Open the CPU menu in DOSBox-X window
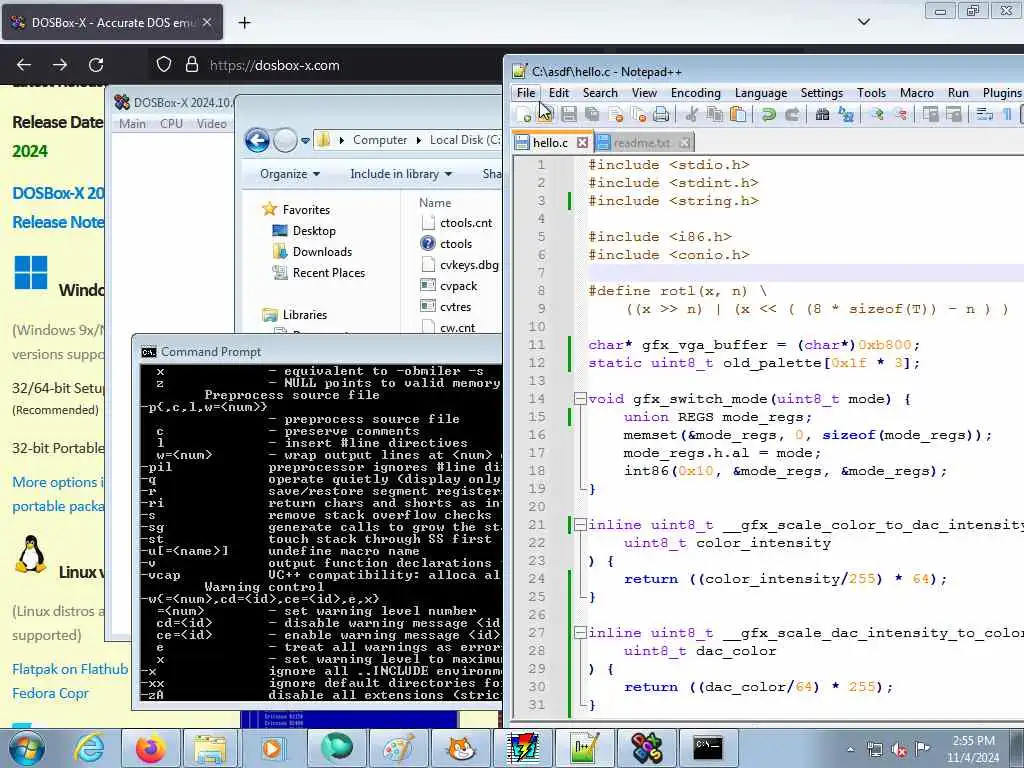The image size is (1024, 768). click(171, 123)
